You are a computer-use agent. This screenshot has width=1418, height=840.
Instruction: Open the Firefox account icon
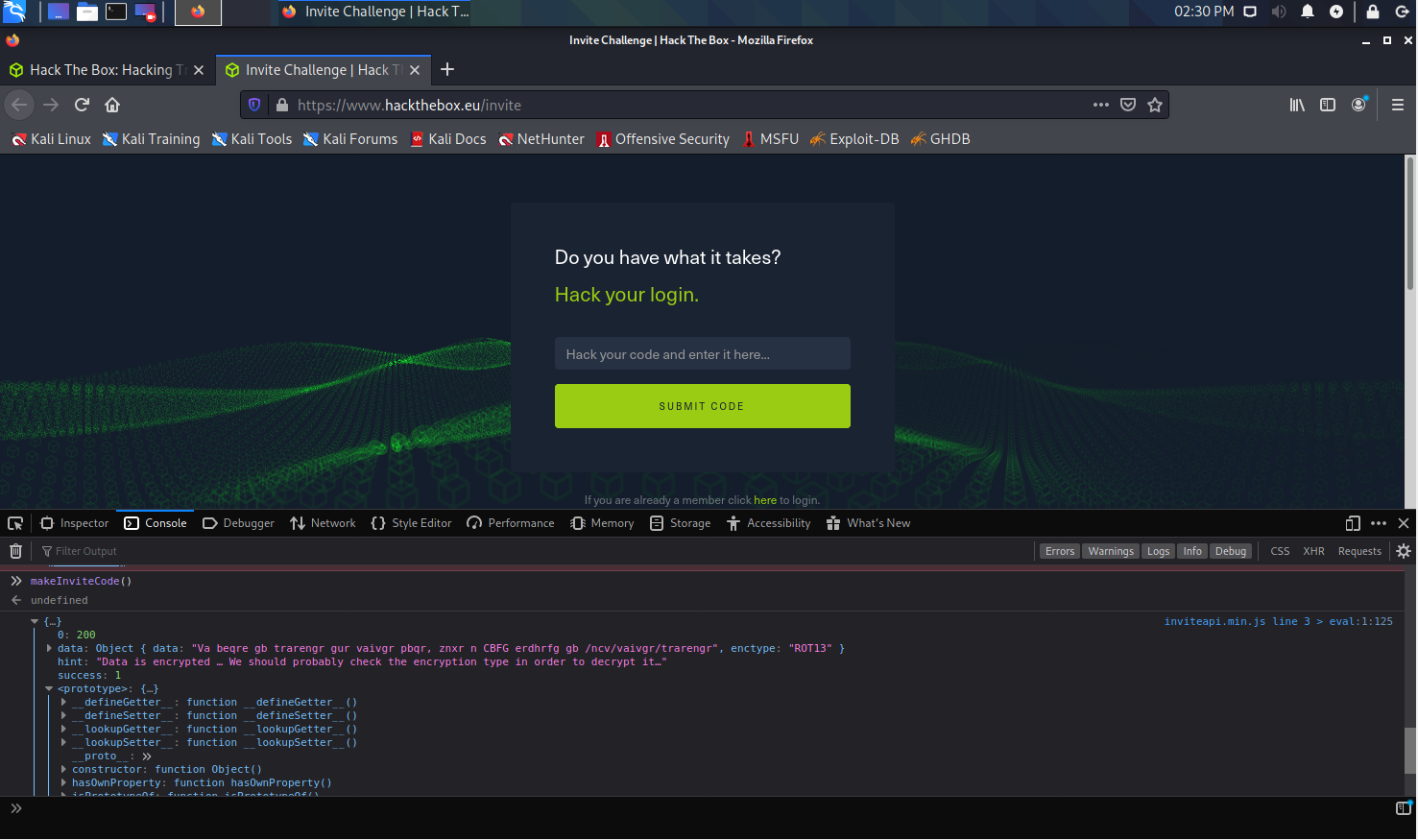(1358, 105)
